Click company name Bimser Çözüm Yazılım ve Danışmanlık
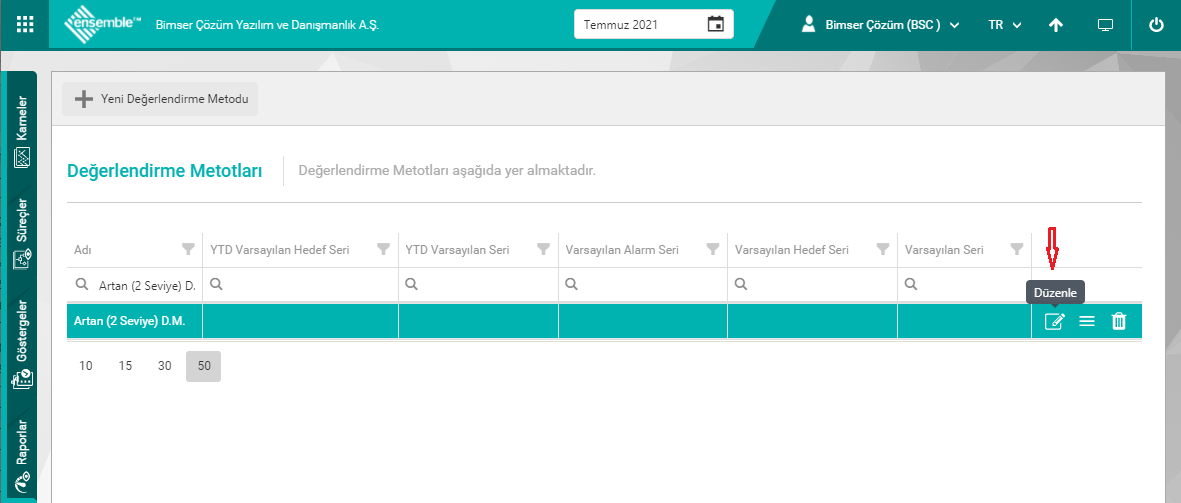Image resolution: width=1181 pixels, height=503 pixels. coord(267,25)
